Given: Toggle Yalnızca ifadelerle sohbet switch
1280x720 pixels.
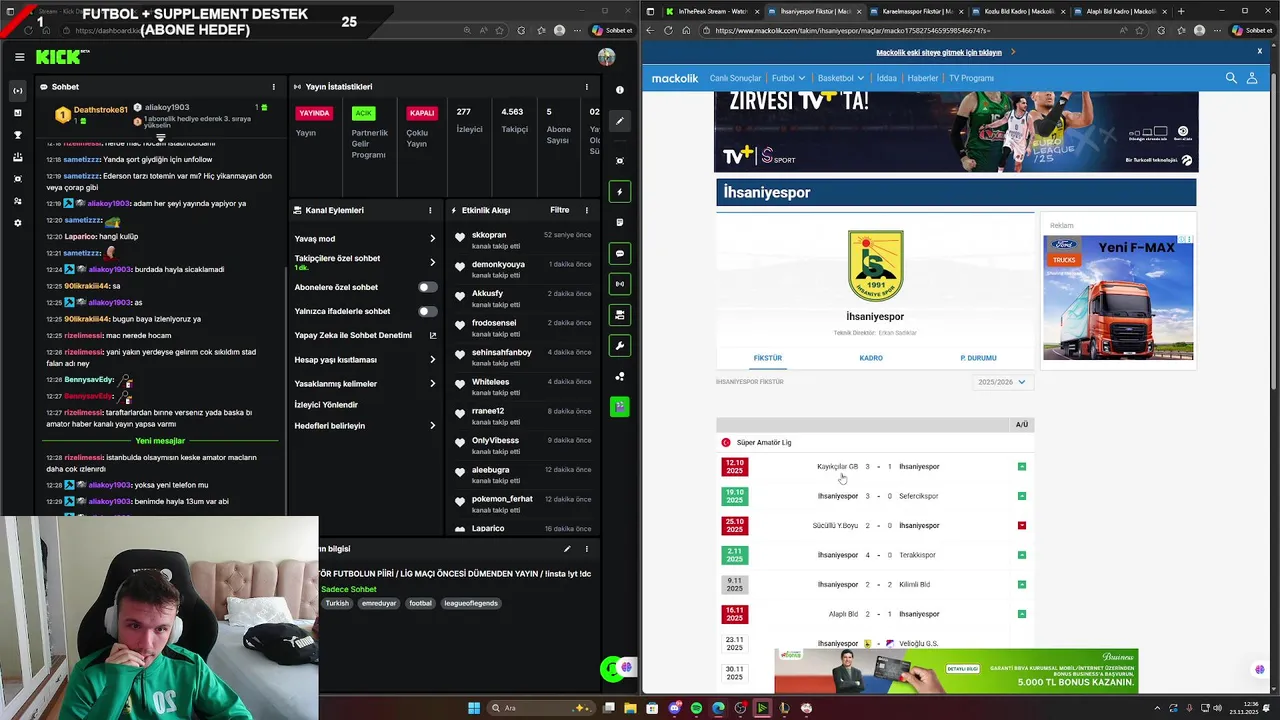Looking at the screenshot, I should pyautogui.click(x=427, y=311).
